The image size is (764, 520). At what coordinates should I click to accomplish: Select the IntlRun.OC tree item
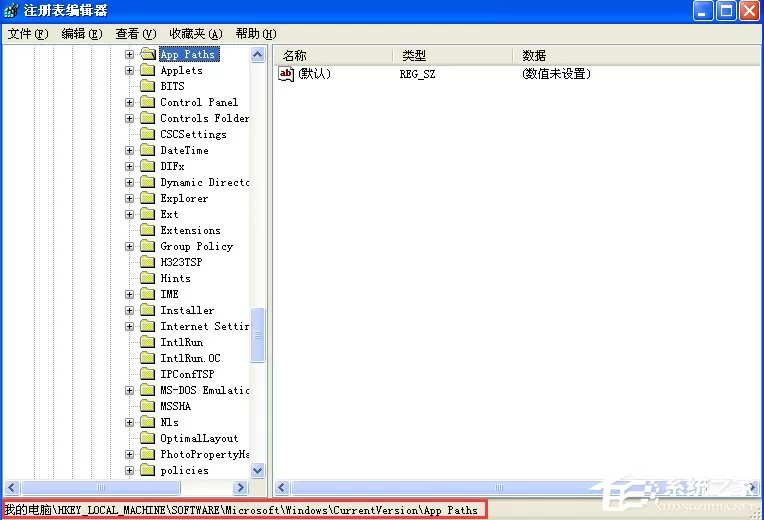pyautogui.click(x=190, y=358)
